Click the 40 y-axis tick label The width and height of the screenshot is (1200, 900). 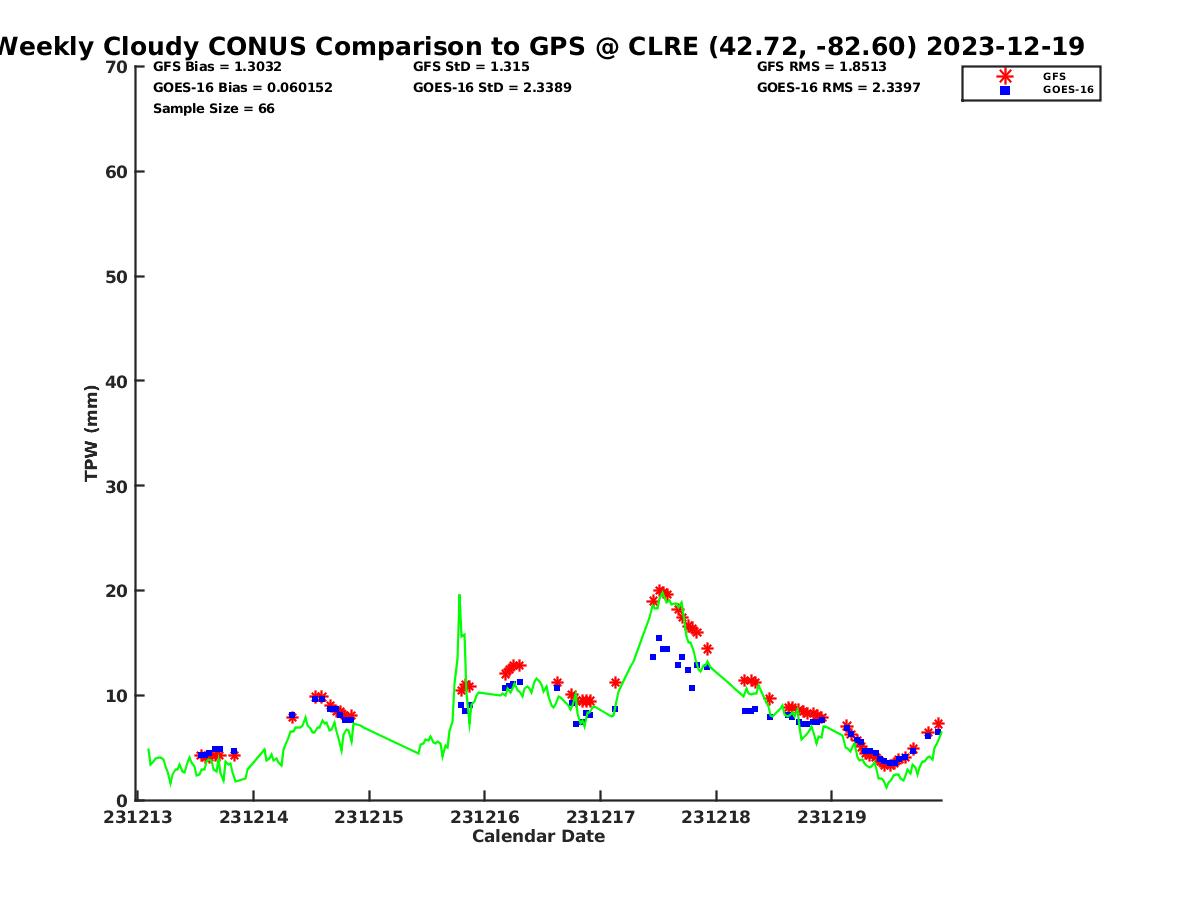116,381
